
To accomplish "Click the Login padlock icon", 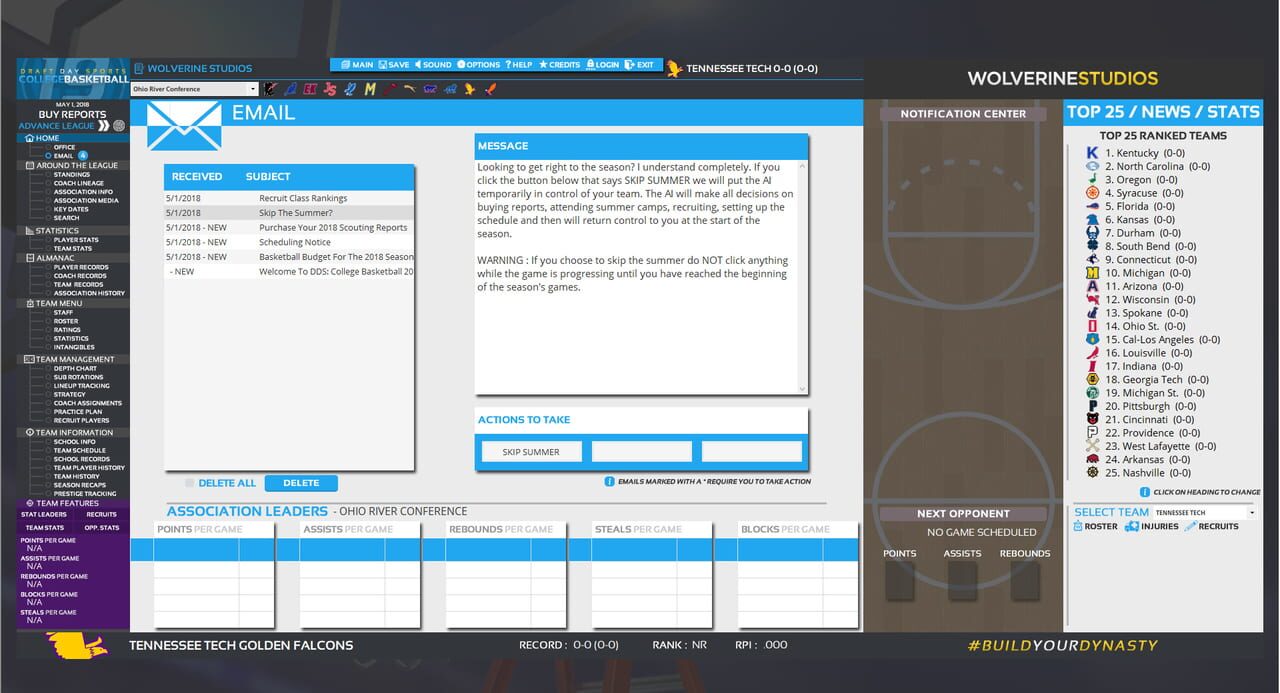I will point(590,64).
